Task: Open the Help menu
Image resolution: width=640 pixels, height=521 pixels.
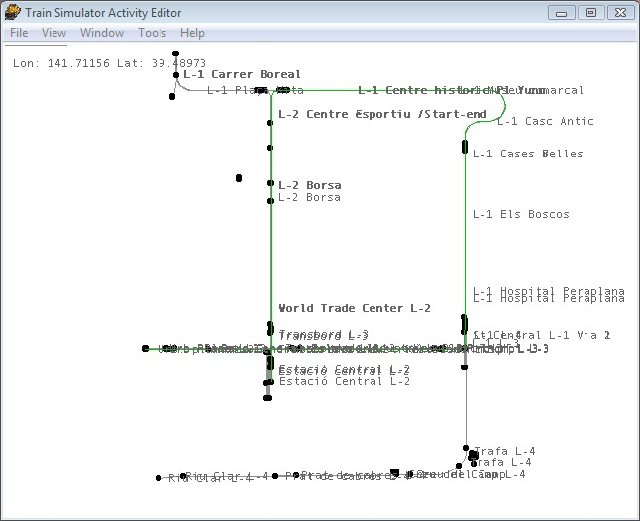Action: 192,33
